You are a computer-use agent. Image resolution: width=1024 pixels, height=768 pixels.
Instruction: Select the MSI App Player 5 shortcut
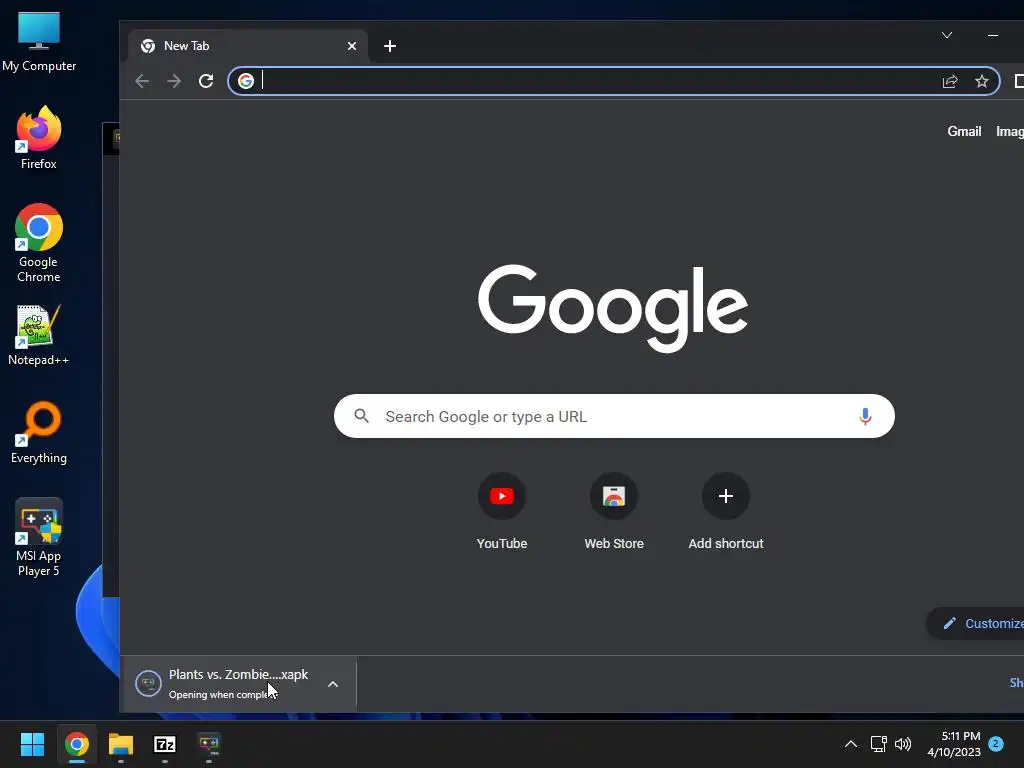pyautogui.click(x=39, y=537)
